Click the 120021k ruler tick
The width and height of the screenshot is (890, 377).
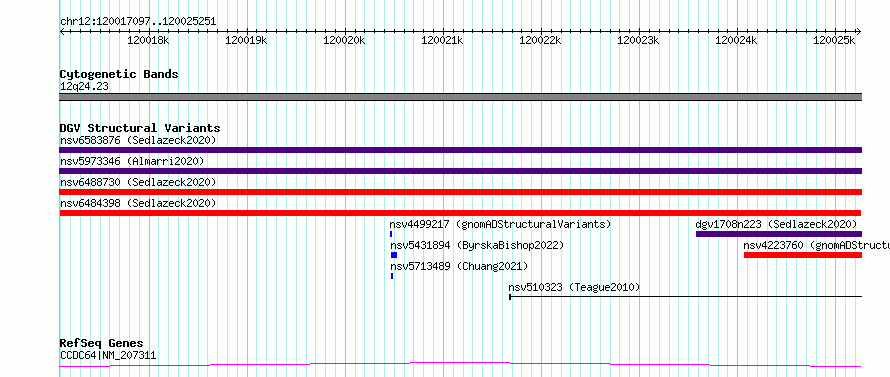tap(443, 40)
